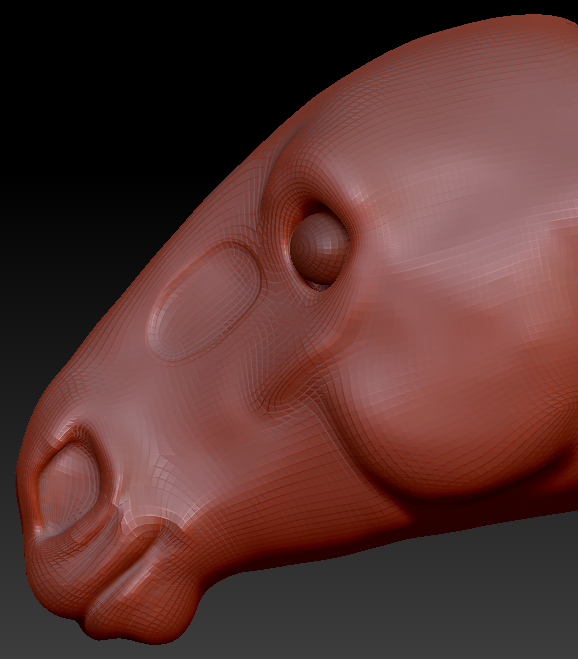The width and height of the screenshot is (578, 659).
Task: Click the oval depression between eye and nostril
Action: click(x=205, y=301)
